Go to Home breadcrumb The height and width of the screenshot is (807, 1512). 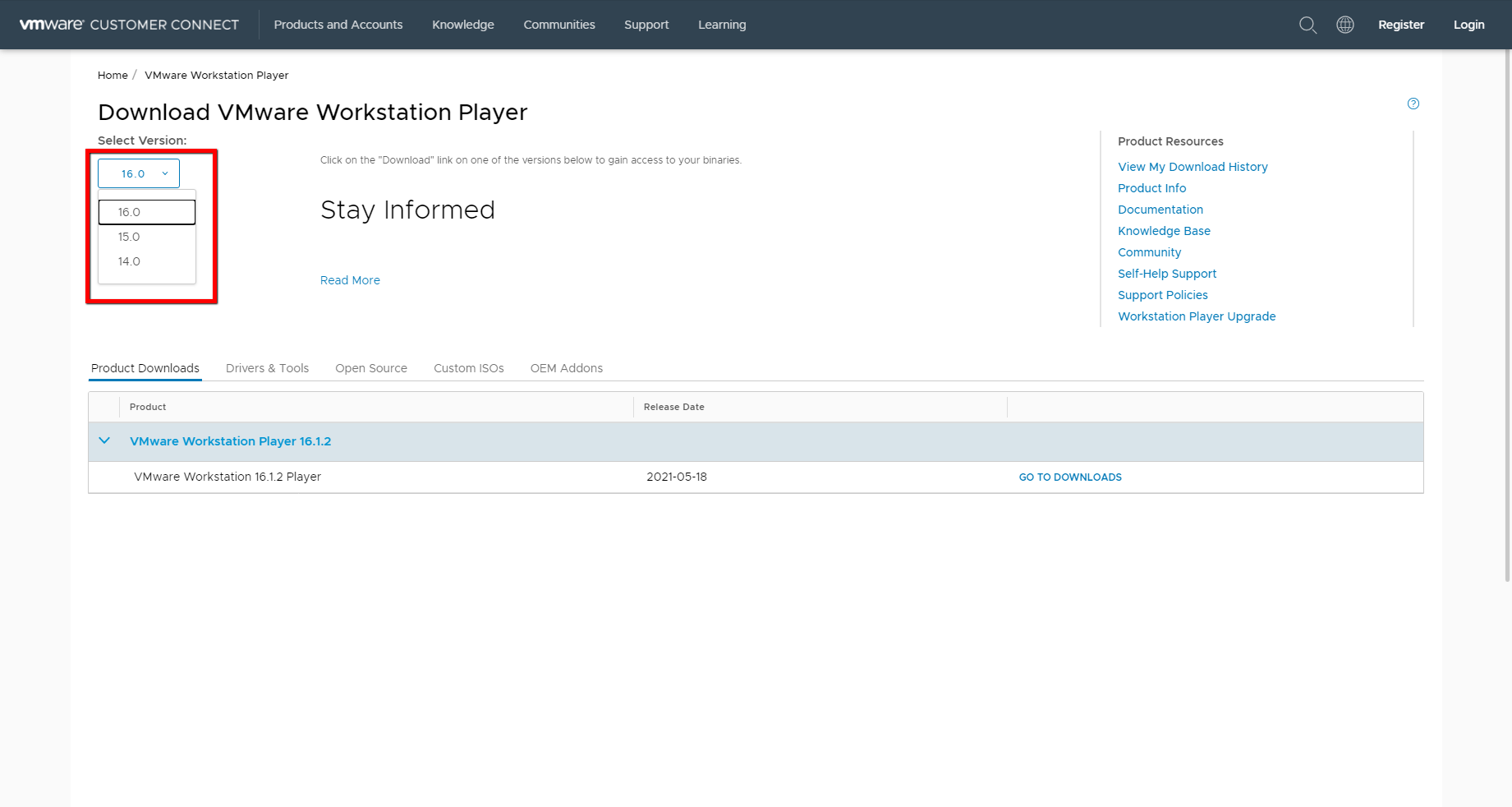(x=113, y=75)
